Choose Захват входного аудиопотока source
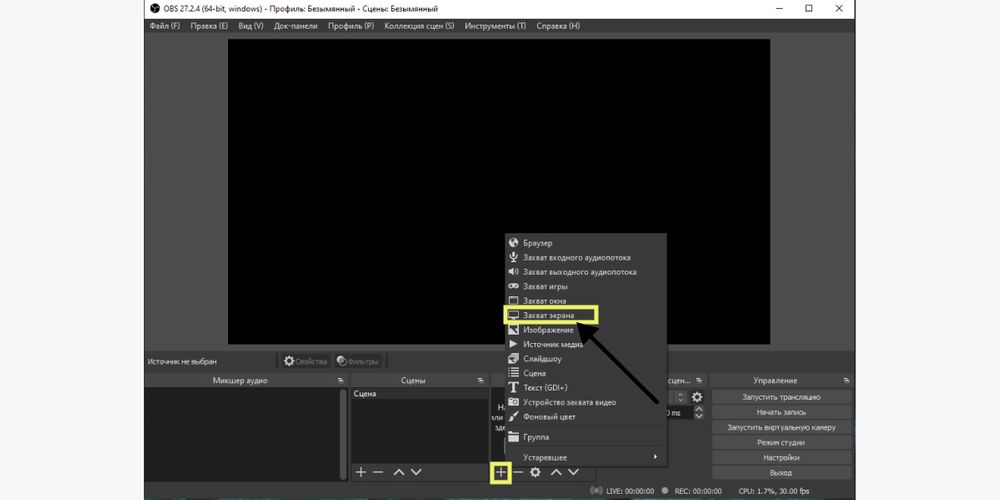 point(585,258)
